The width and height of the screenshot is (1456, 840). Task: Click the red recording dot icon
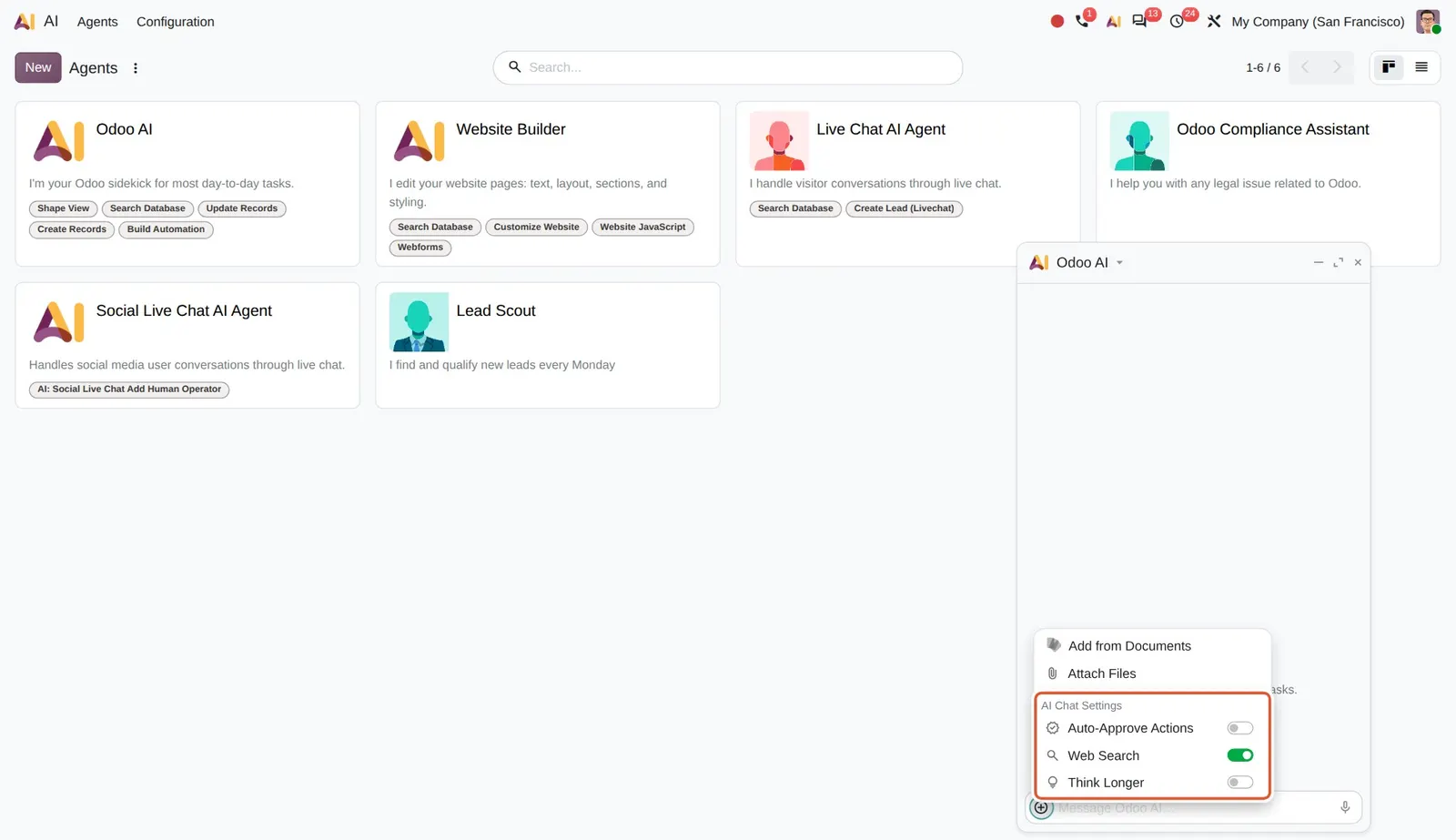click(1057, 21)
